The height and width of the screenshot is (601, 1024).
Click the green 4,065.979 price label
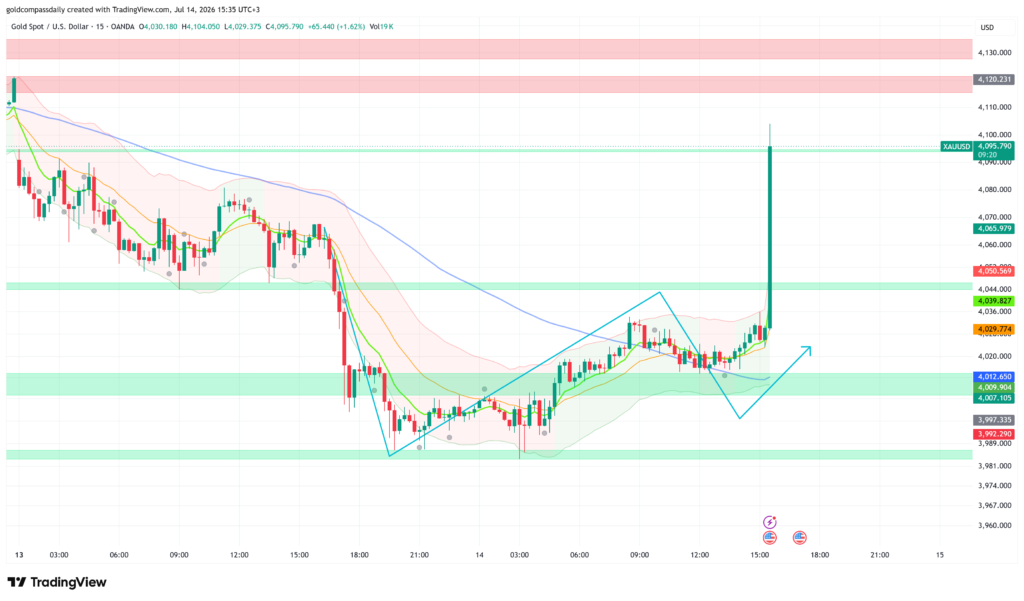tap(994, 229)
